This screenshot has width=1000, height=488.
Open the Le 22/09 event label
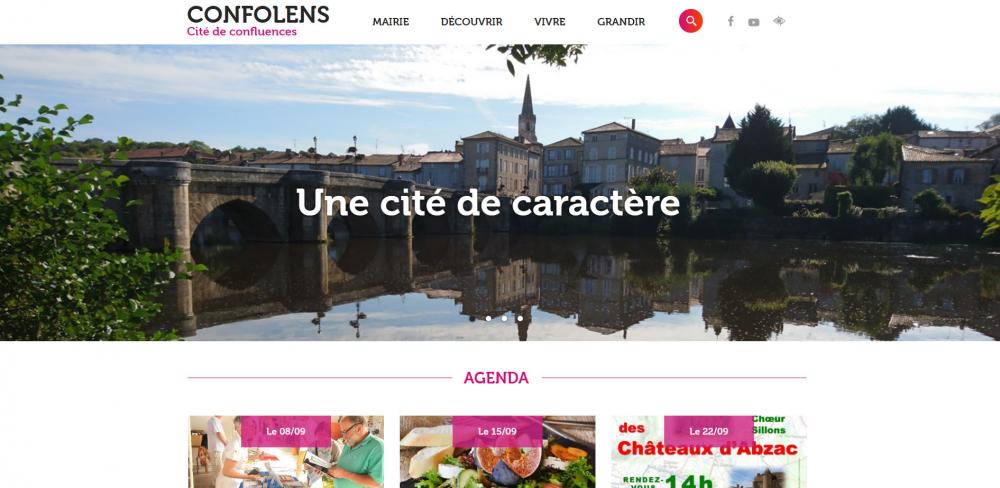pyautogui.click(x=709, y=432)
